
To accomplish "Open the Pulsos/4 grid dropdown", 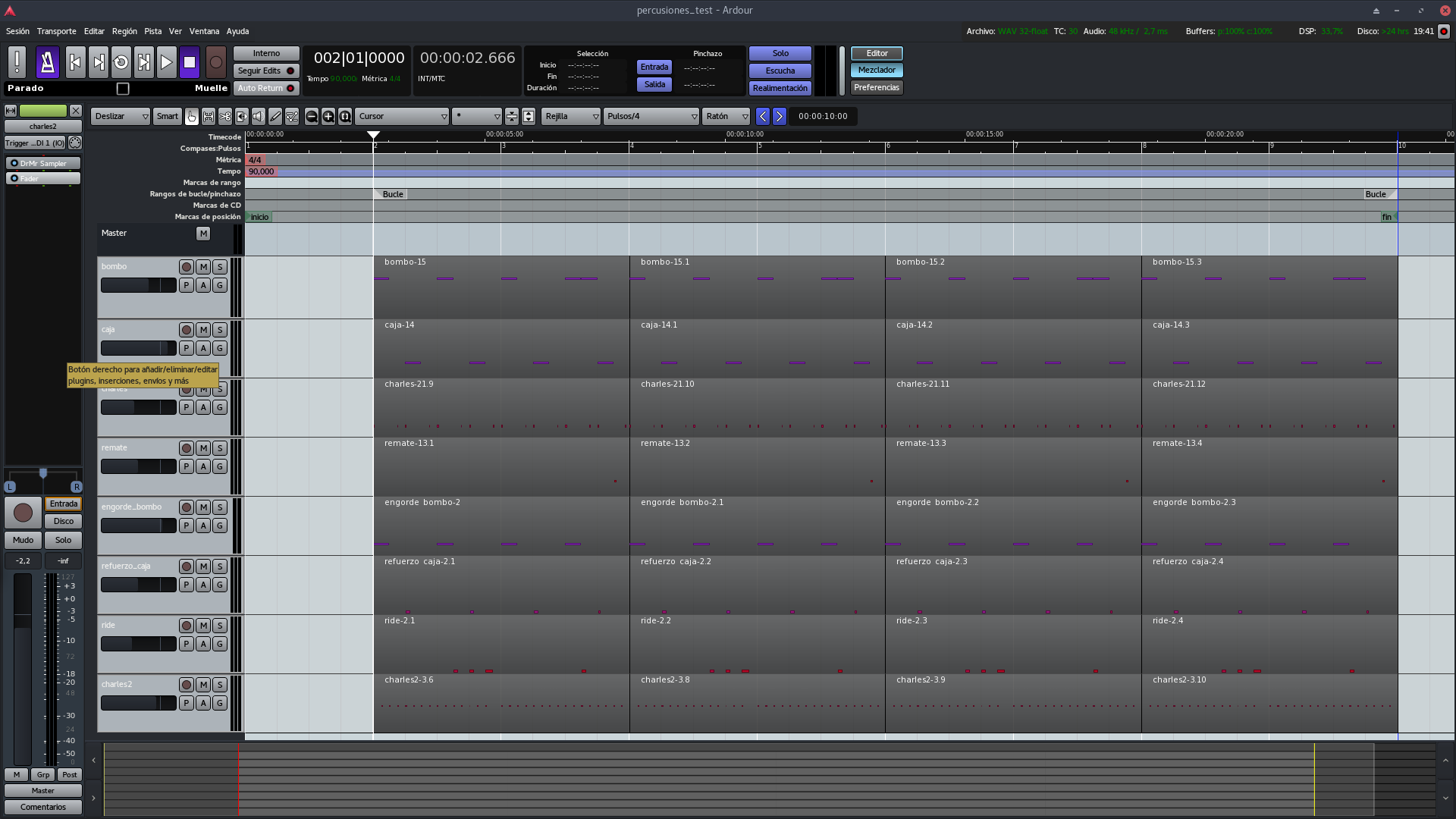I will [651, 117].
